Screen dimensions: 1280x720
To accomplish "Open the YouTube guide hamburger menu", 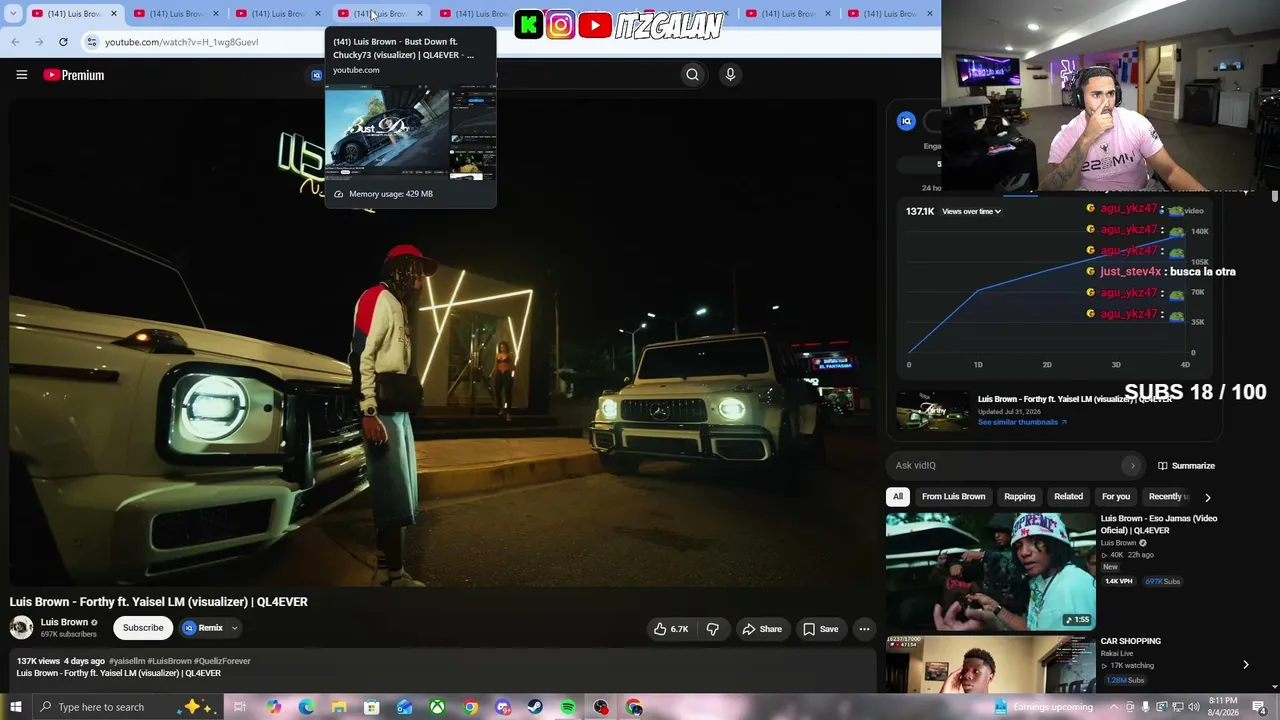I will 21,75.
